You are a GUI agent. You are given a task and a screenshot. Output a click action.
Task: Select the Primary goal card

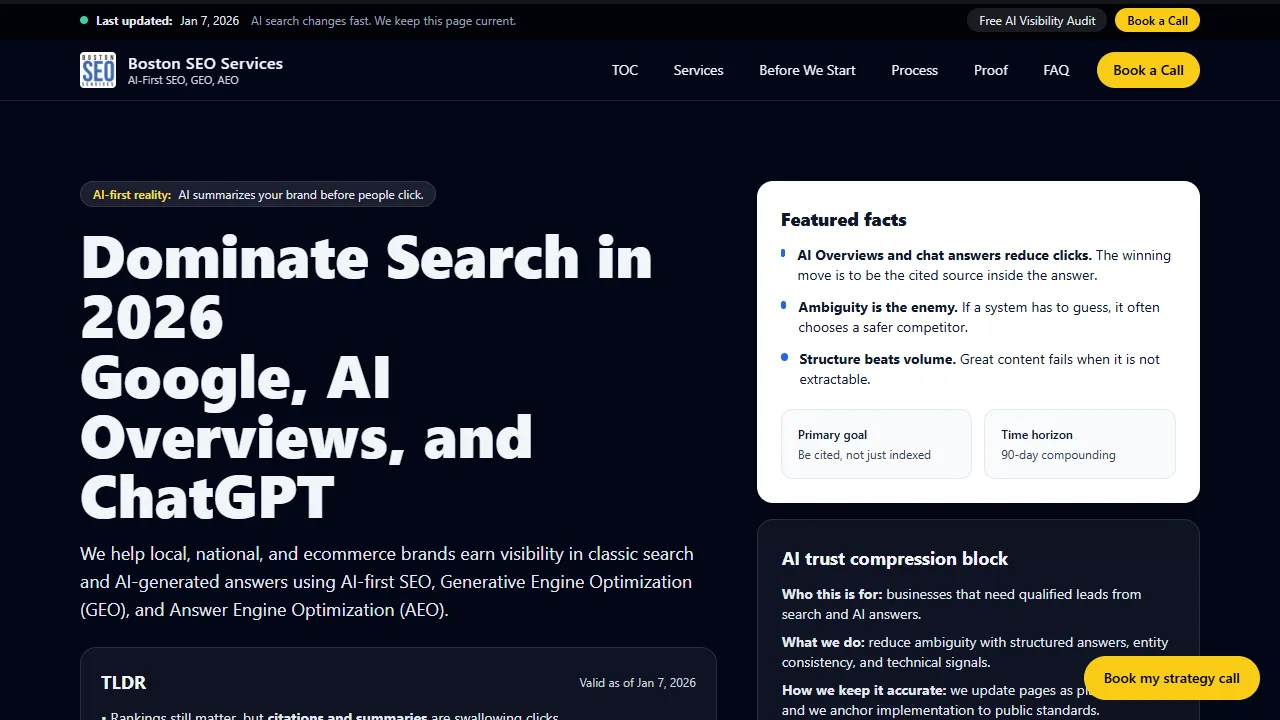pos(875,444)
